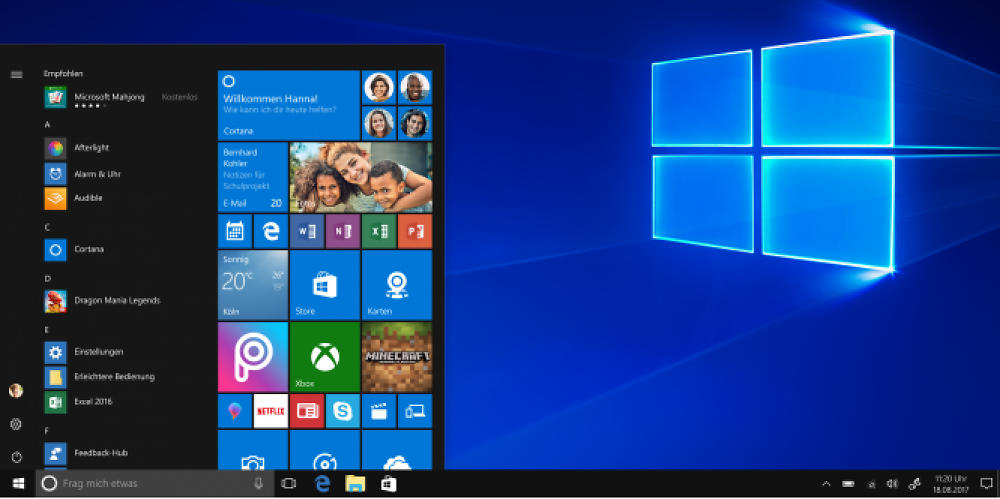Open the E-Mail tile from Bernhard Kohler
Viewport: 1000px width, 499px height.
pyautogui.click(x=253, y=177)
